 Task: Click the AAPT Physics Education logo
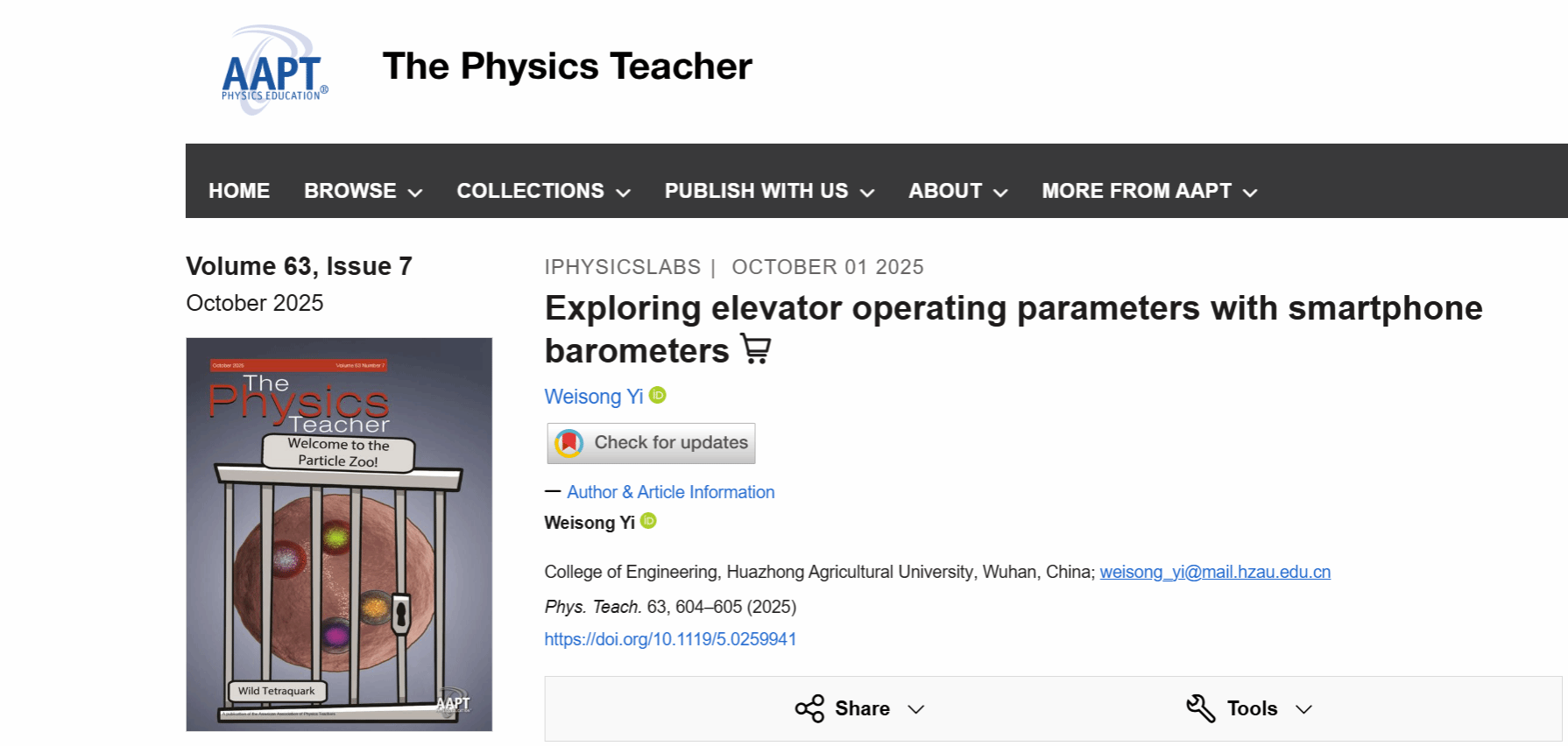coord(274,71)
